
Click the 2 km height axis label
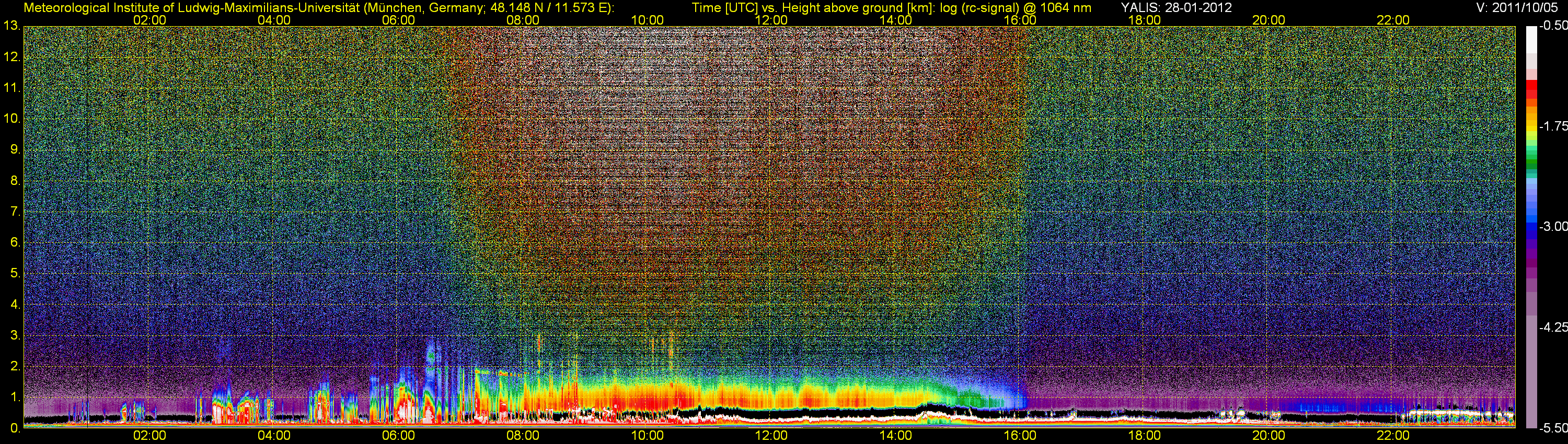click(x=15, y=366)
